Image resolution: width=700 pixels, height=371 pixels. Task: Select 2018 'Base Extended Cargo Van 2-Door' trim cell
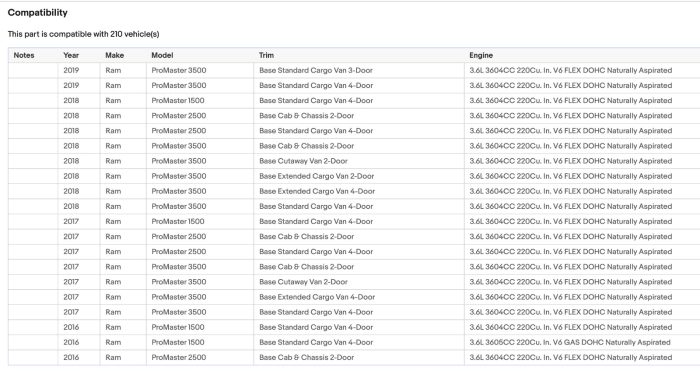coord(317,176)
